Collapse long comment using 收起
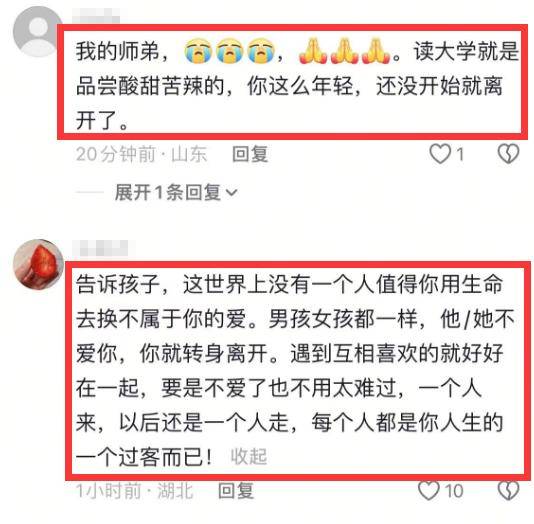 point(249,456)
